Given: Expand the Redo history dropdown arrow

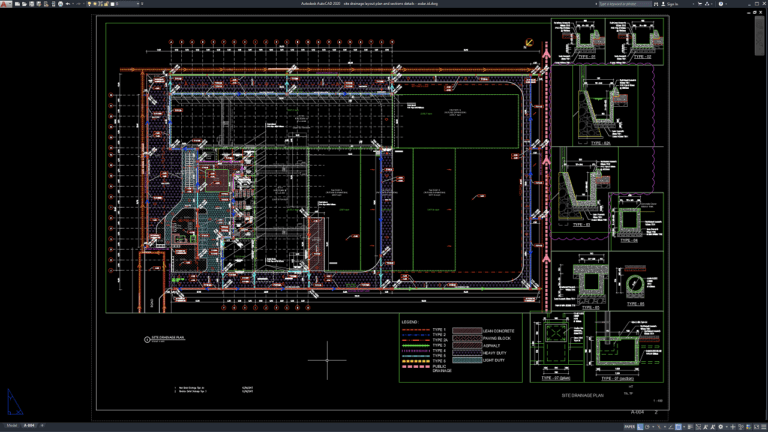Looking at the screenshot, I should 84,4.
